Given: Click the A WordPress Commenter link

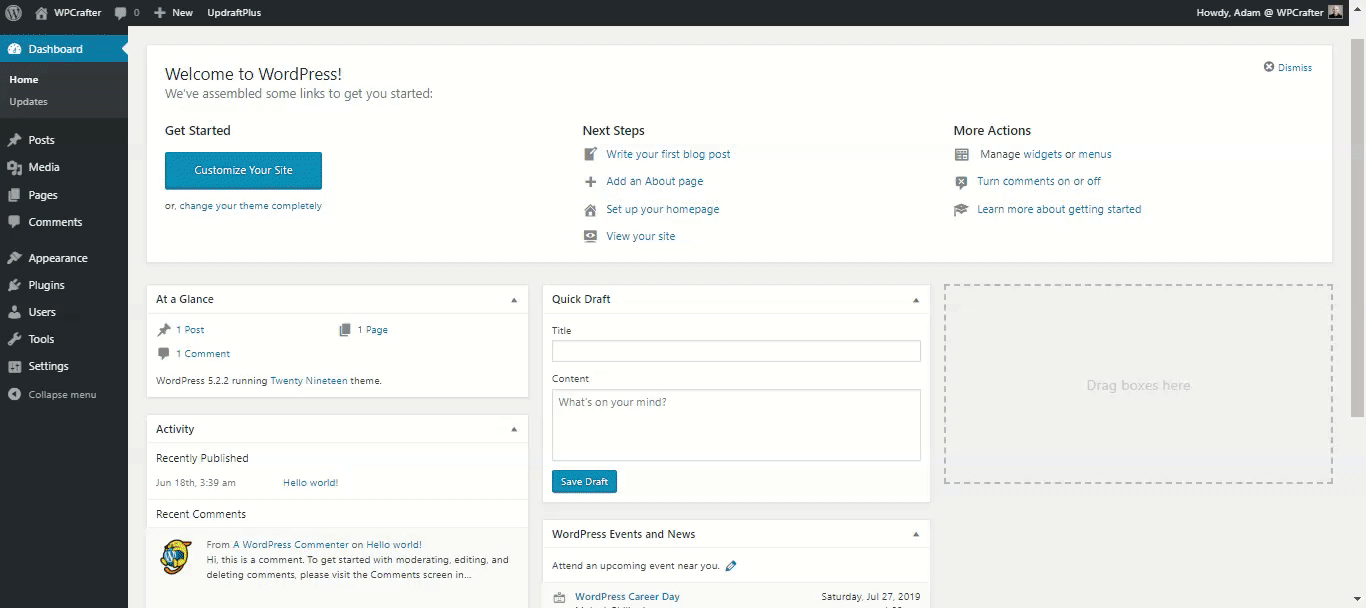Looking at the screenshot, I should [291, 545].
